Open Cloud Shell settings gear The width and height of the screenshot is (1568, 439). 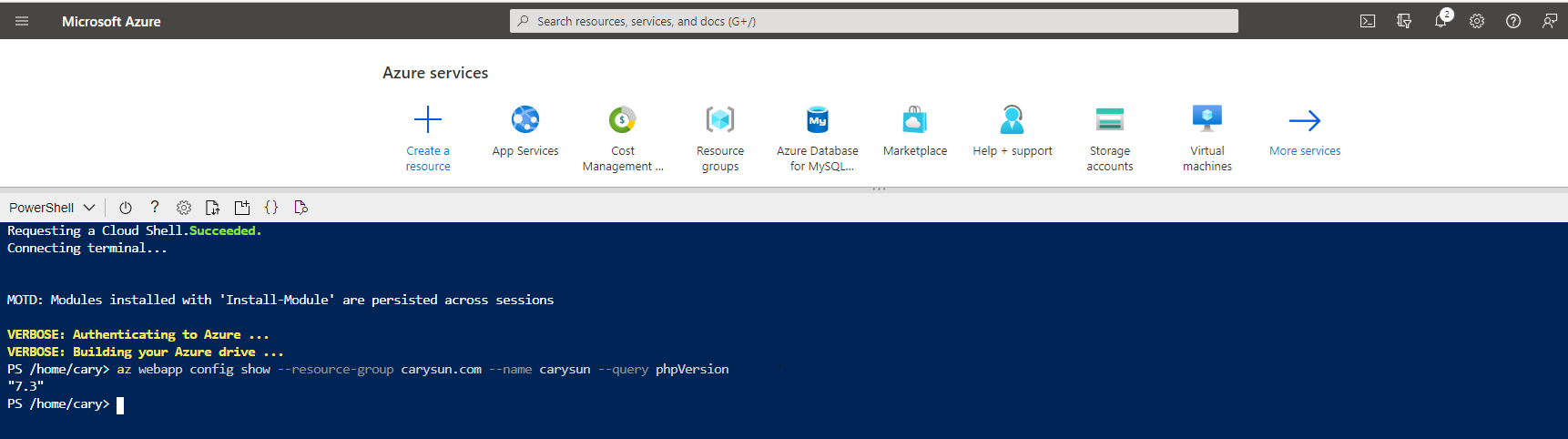pos(184,208)
